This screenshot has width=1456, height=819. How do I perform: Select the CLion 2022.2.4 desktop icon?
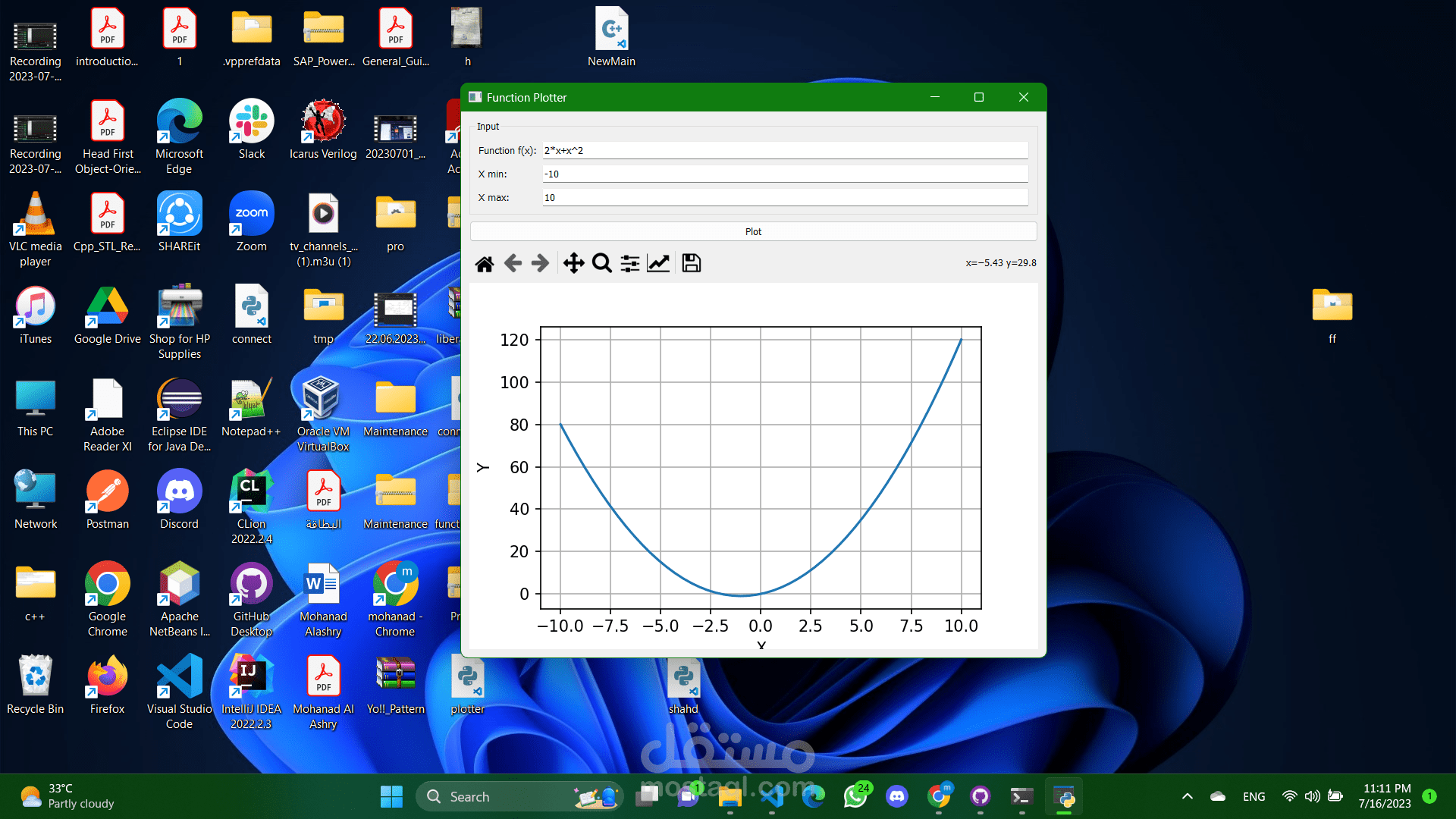pyautogui.click(x=252, y=507)
